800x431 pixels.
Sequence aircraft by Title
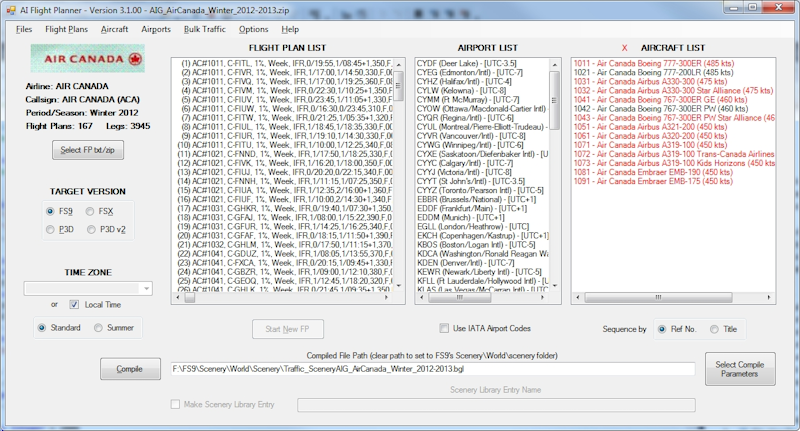pos(714,329)
